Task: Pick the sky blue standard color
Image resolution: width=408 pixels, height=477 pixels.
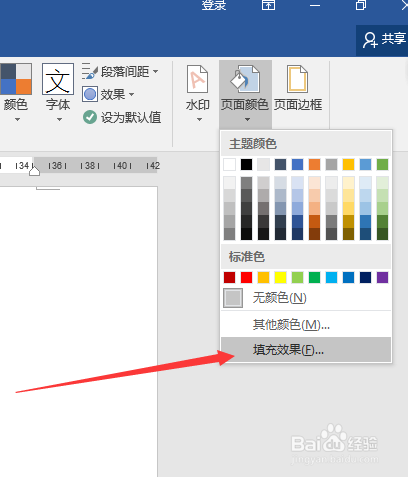Action: tap(331, 277)
